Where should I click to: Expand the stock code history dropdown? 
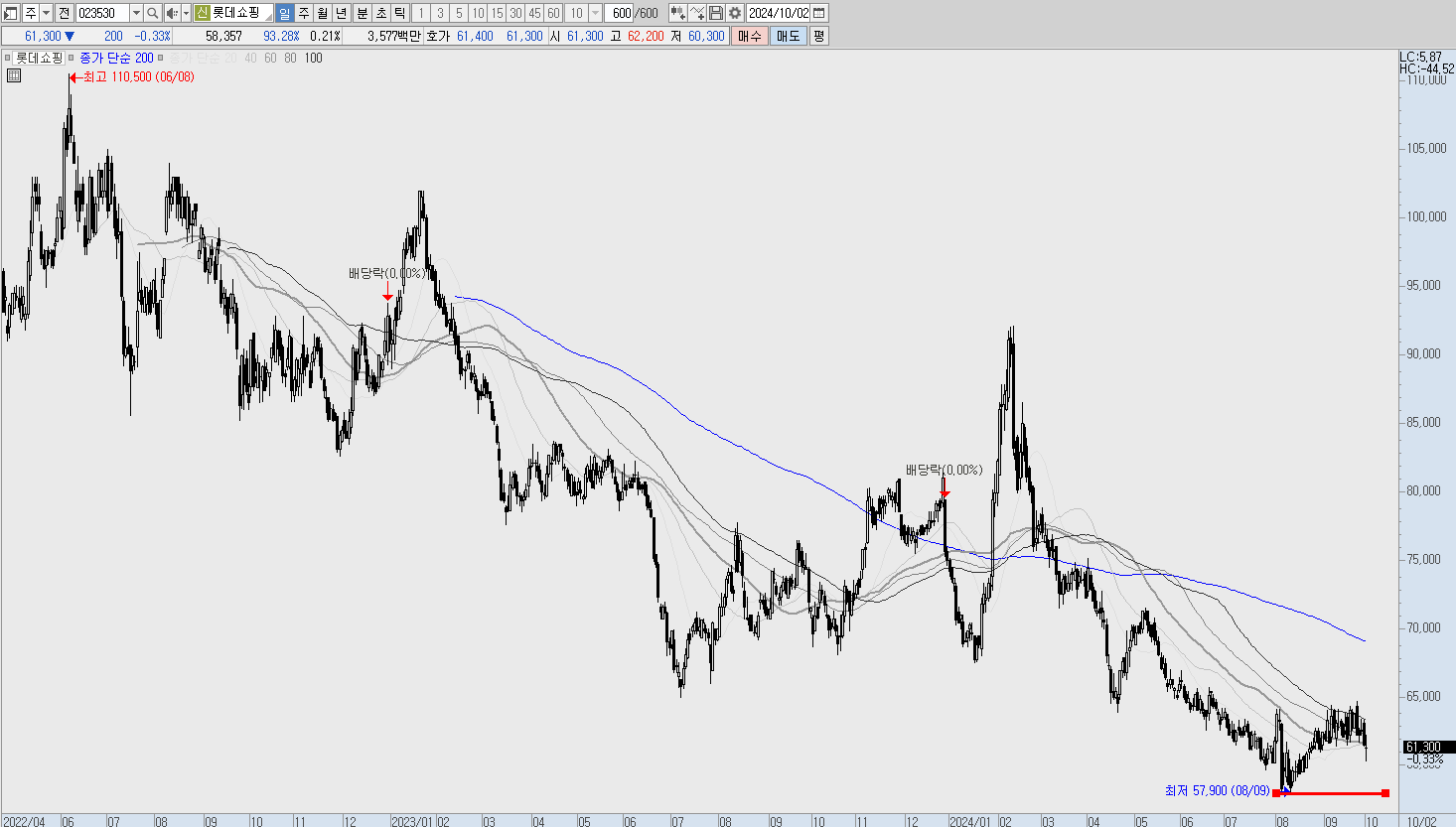coord(136,13)
